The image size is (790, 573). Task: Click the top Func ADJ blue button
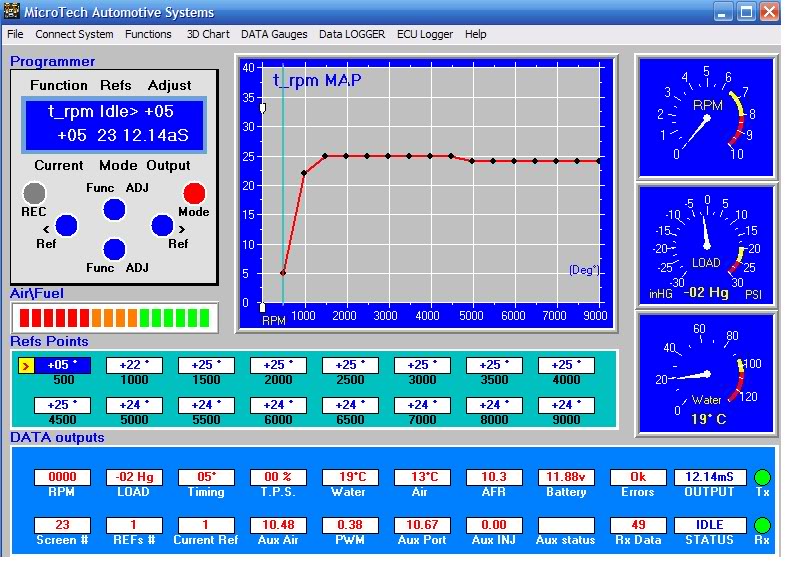(114, 210)
